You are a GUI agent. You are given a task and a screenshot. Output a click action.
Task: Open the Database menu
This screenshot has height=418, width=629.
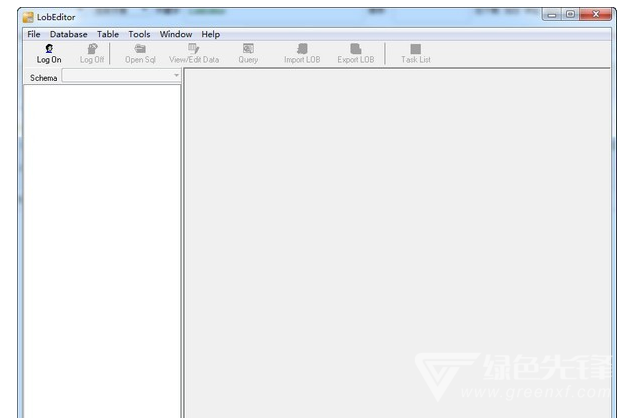(x=69, y=34)
